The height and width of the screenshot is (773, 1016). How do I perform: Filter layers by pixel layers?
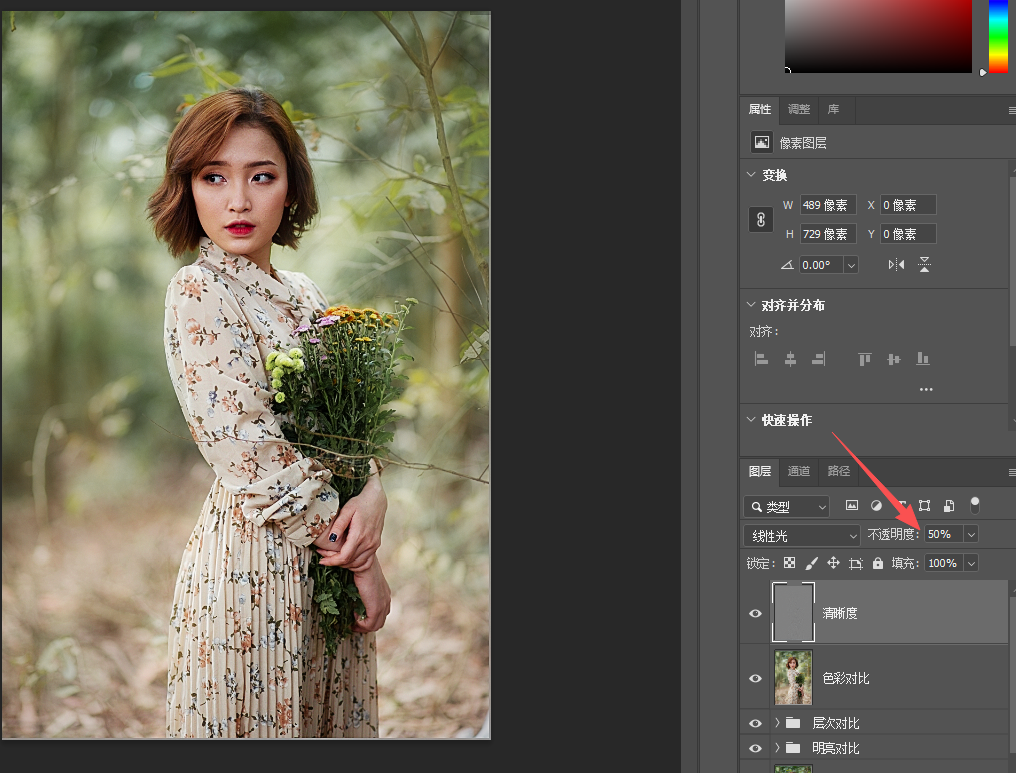(x=852, y=505)
